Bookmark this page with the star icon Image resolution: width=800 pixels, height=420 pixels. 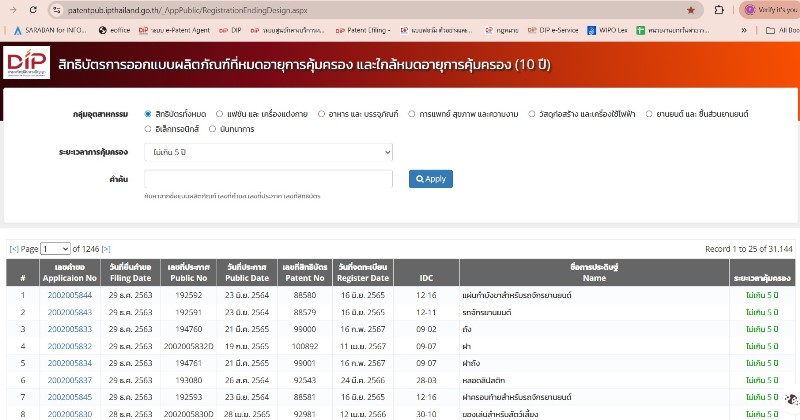(x=691, y=9)
